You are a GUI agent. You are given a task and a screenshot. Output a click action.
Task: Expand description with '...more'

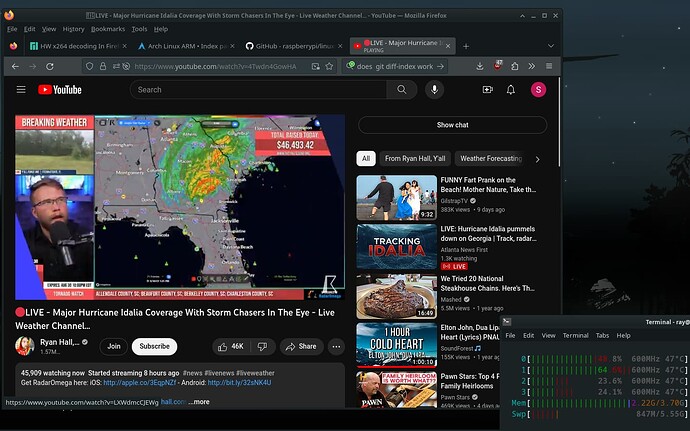click(199, 401)
